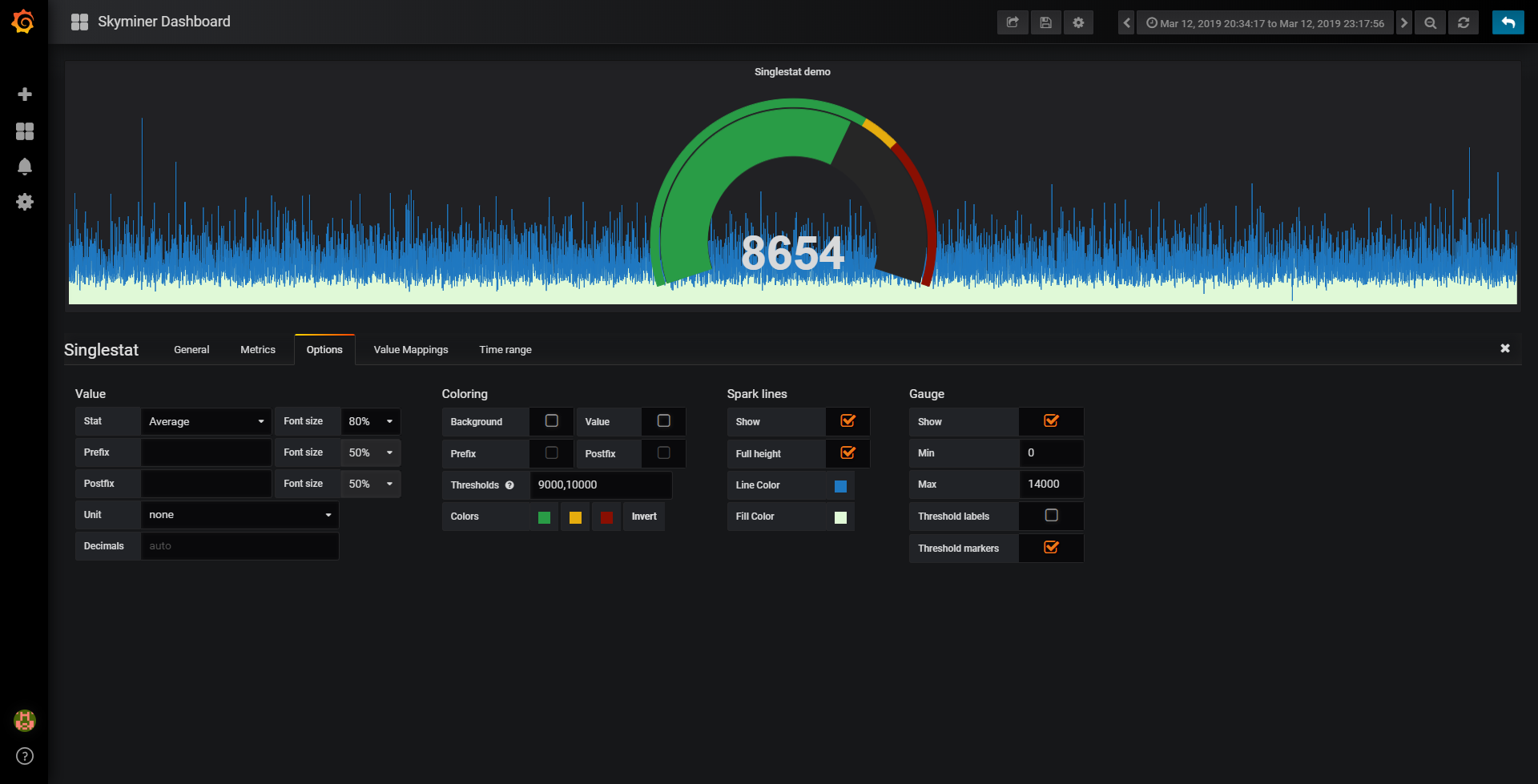Pick the yellow threshold color swatch
This screenshot has height=784, width=1538.
click(x=575, y=517)
